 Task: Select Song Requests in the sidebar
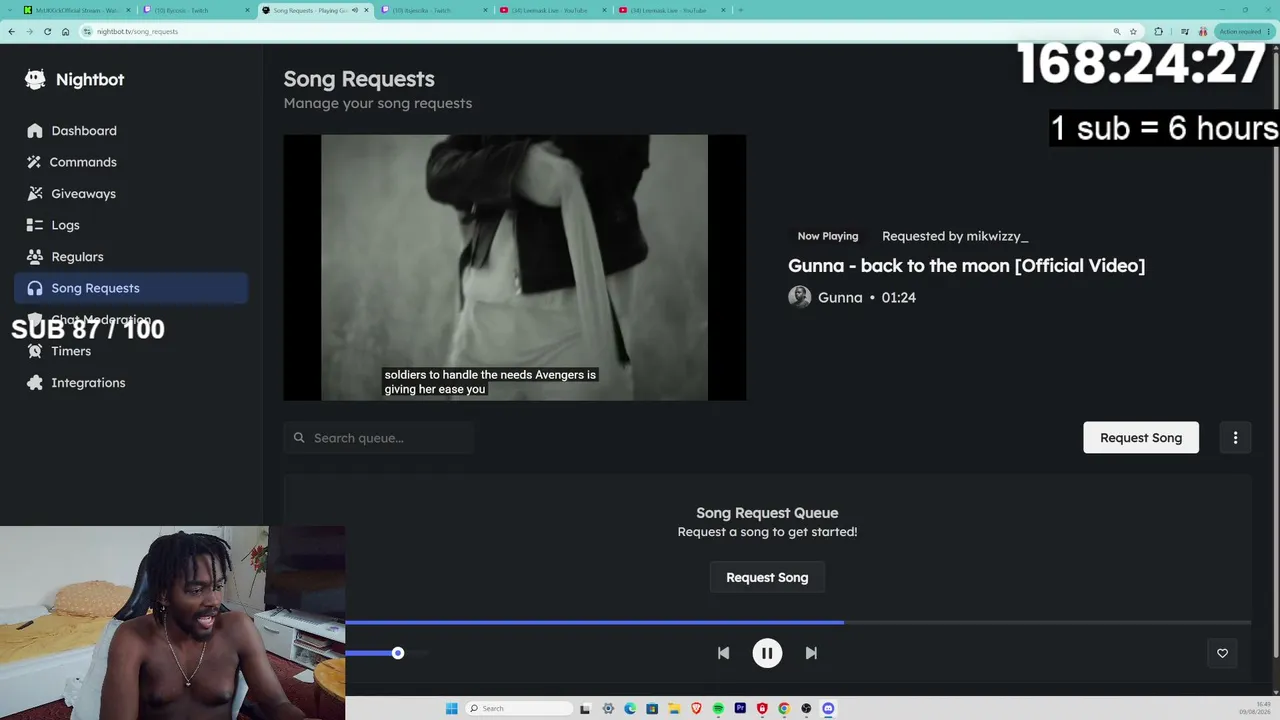[x=131, y=288]
